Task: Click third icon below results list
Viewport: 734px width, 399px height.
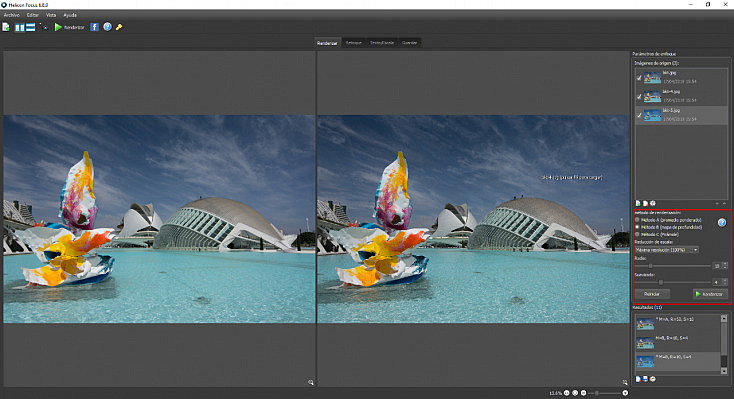Action: [653, 379]
